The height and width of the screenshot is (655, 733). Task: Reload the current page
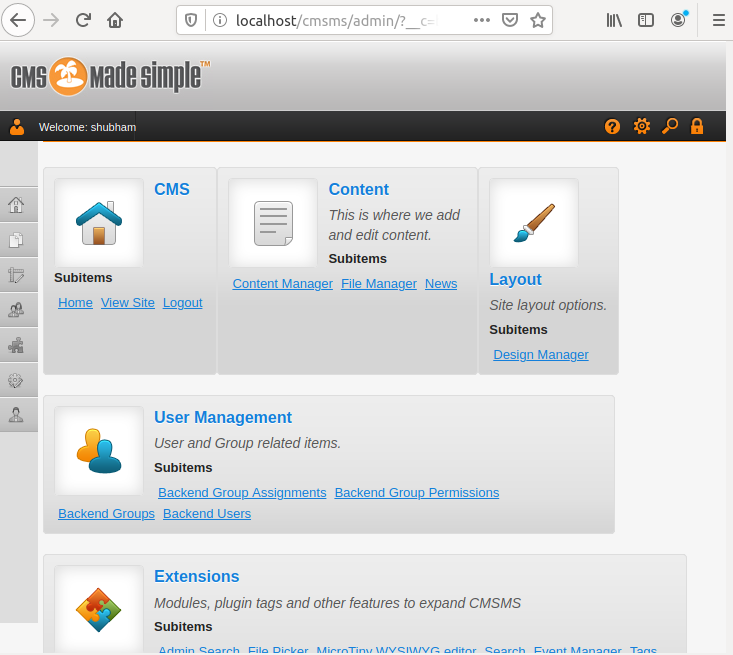(83, 20)
